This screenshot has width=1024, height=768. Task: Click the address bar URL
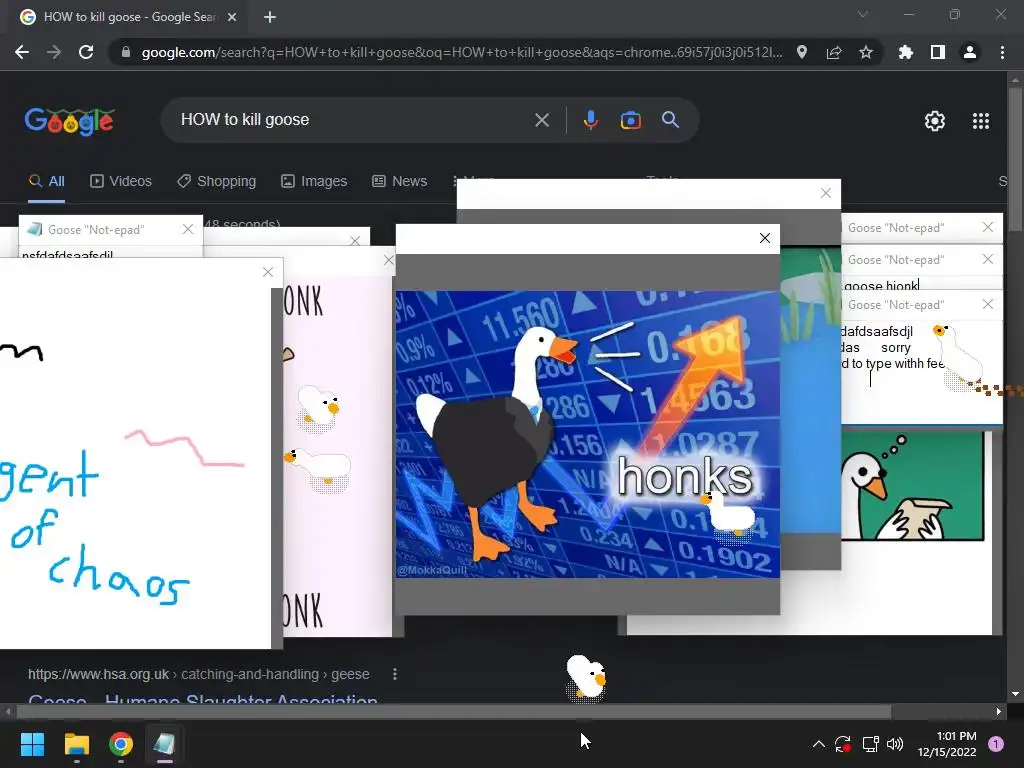coord(462,52)
